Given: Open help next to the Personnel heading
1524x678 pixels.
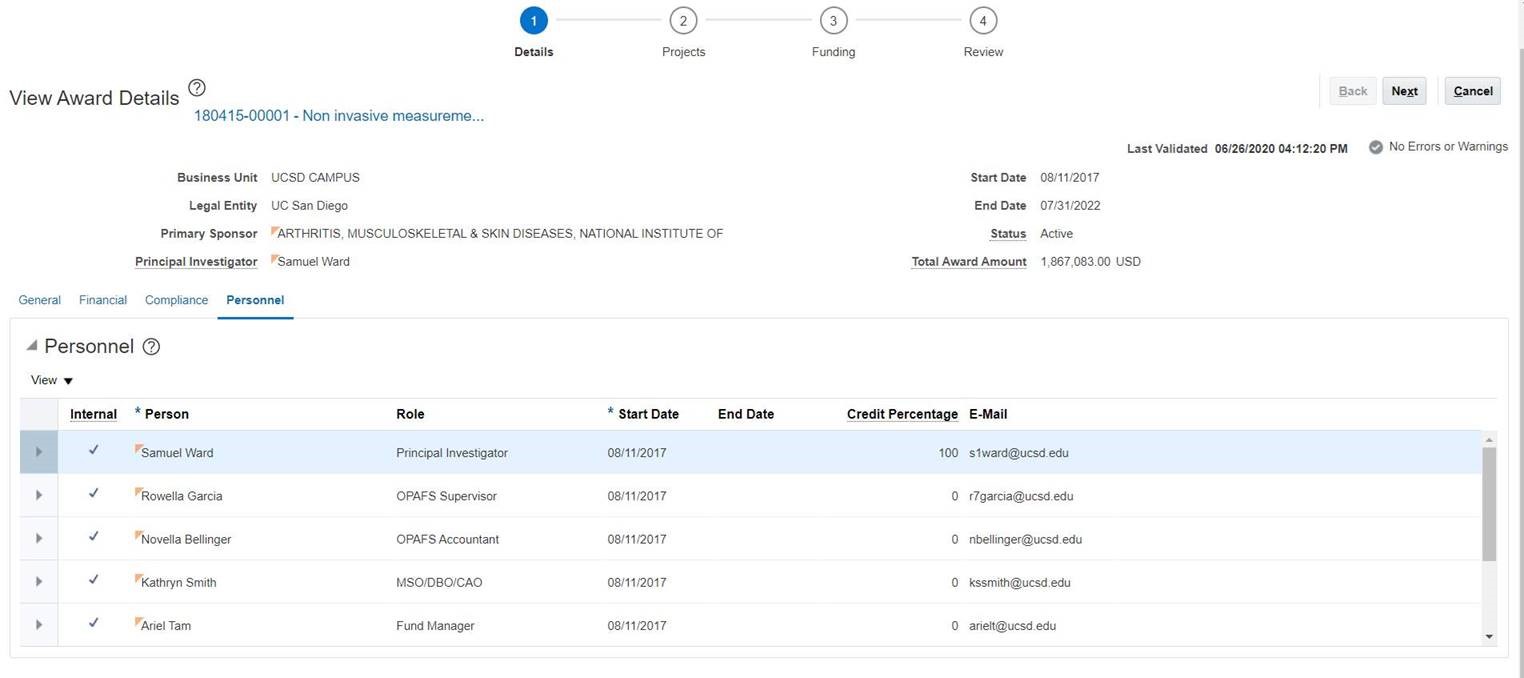Looking at the screenshot, I should 151,346.
